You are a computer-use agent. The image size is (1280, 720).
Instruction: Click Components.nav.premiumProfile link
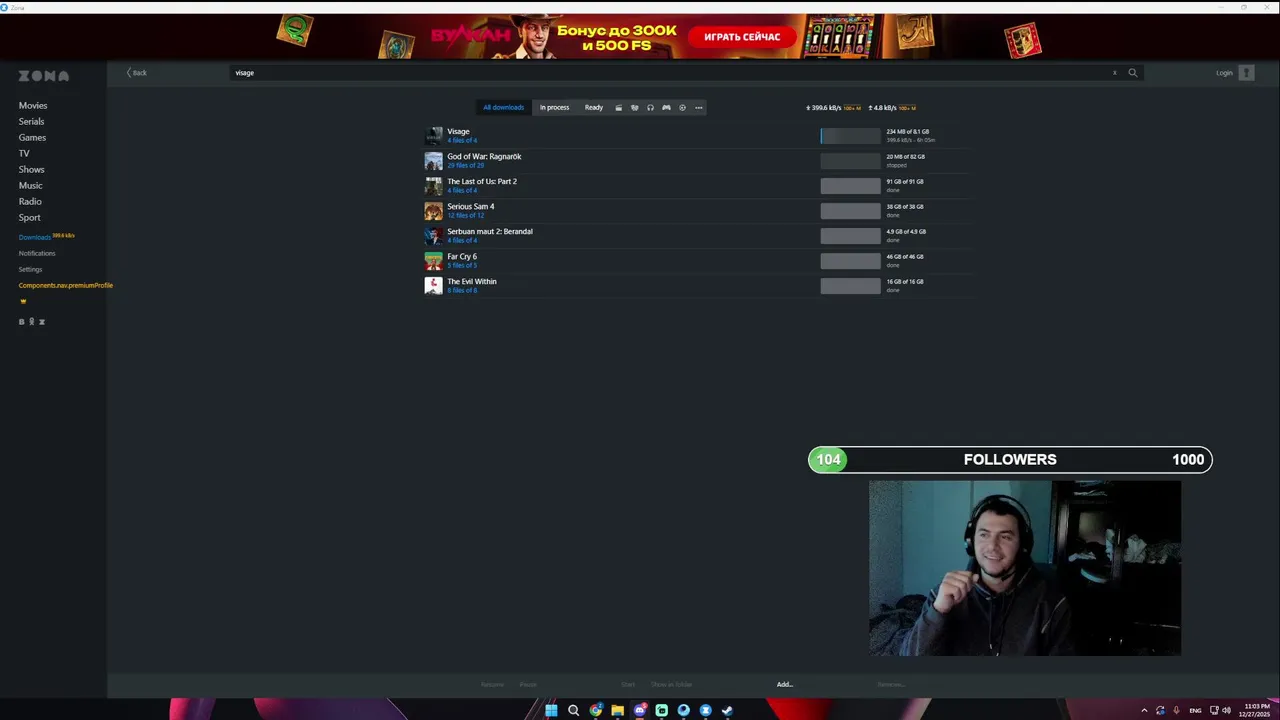tap(65, 286)
